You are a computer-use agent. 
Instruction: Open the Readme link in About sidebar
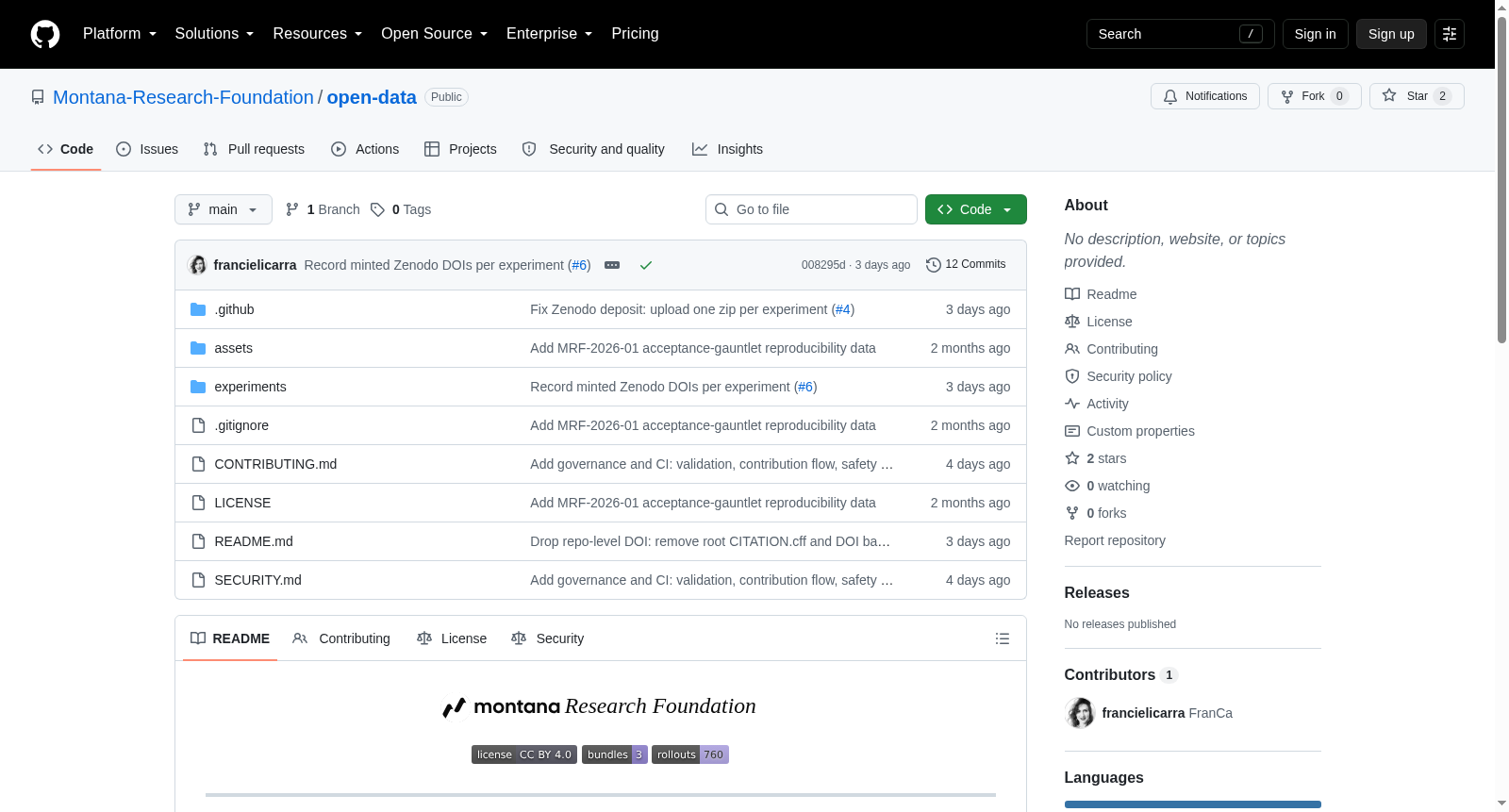[x=1101, y=294]
